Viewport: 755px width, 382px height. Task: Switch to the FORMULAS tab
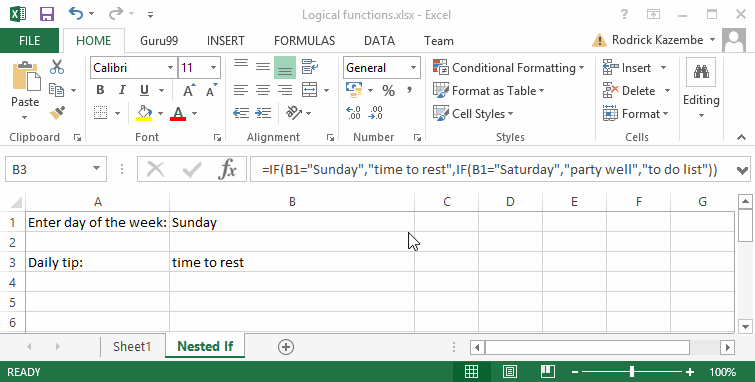(x=304, y=41)
